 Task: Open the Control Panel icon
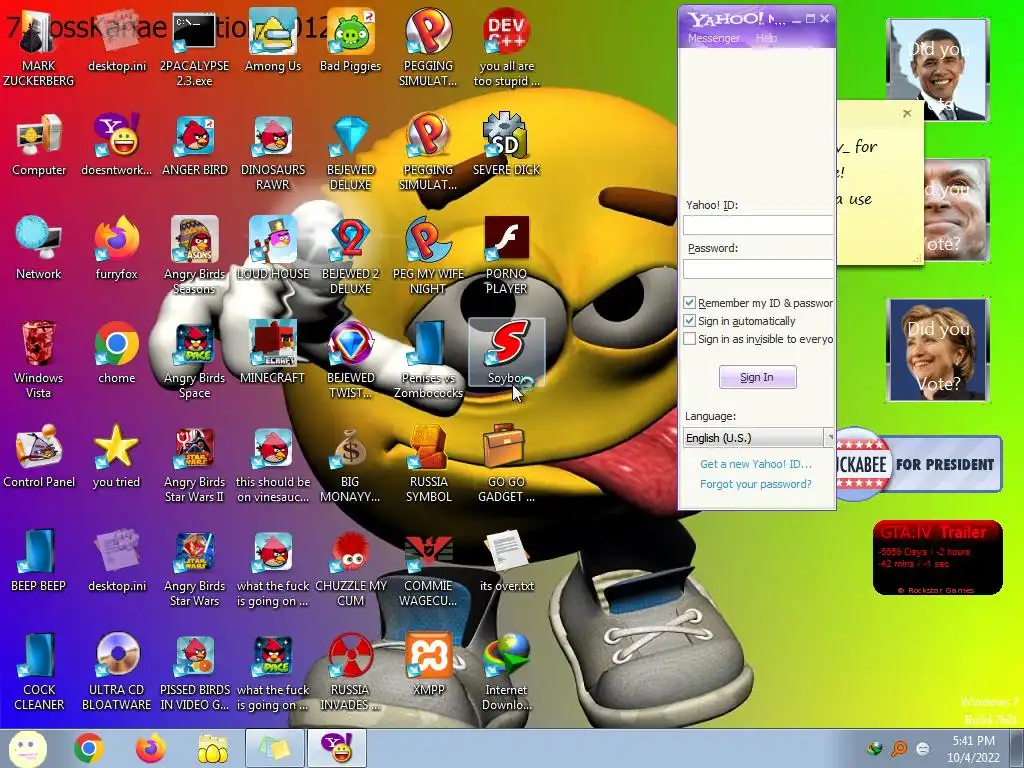39,456
